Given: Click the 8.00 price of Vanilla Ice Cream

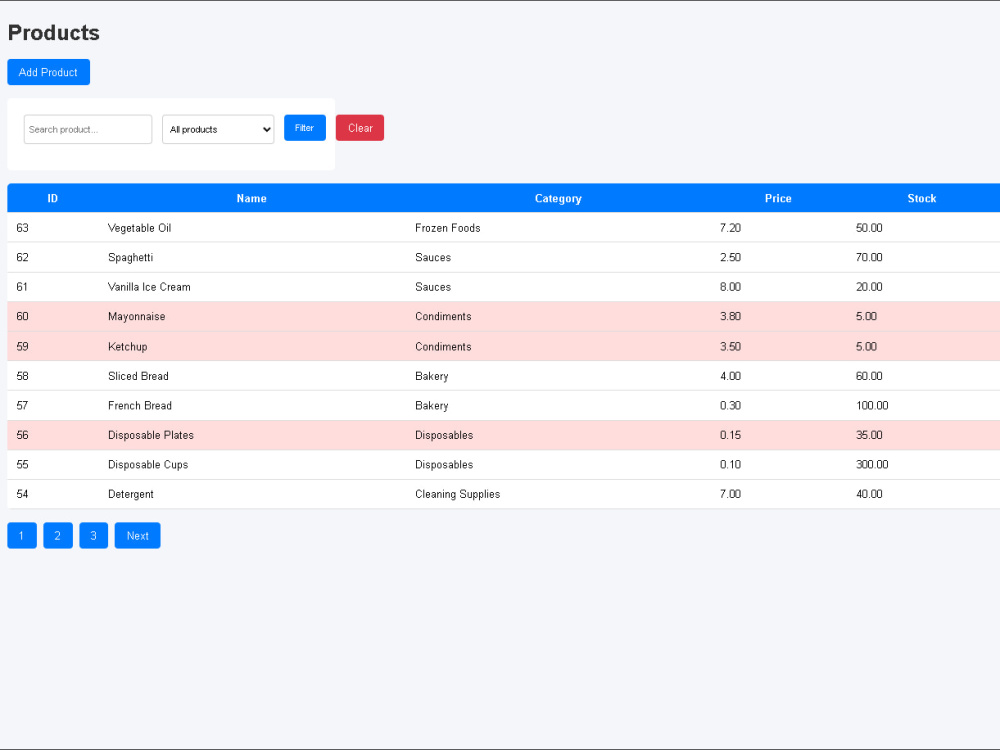Looking at the screenshot, I should click(730, 287).
